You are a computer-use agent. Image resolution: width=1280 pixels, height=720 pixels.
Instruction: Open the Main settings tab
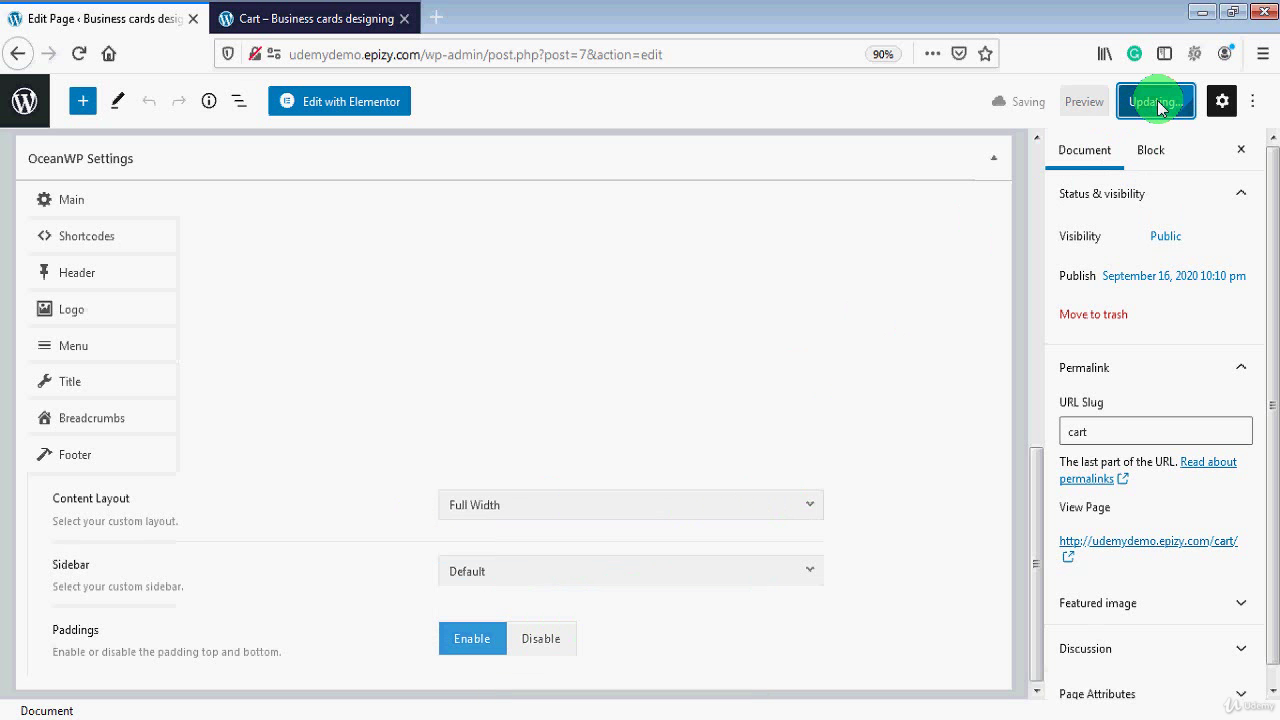(103, 199)
